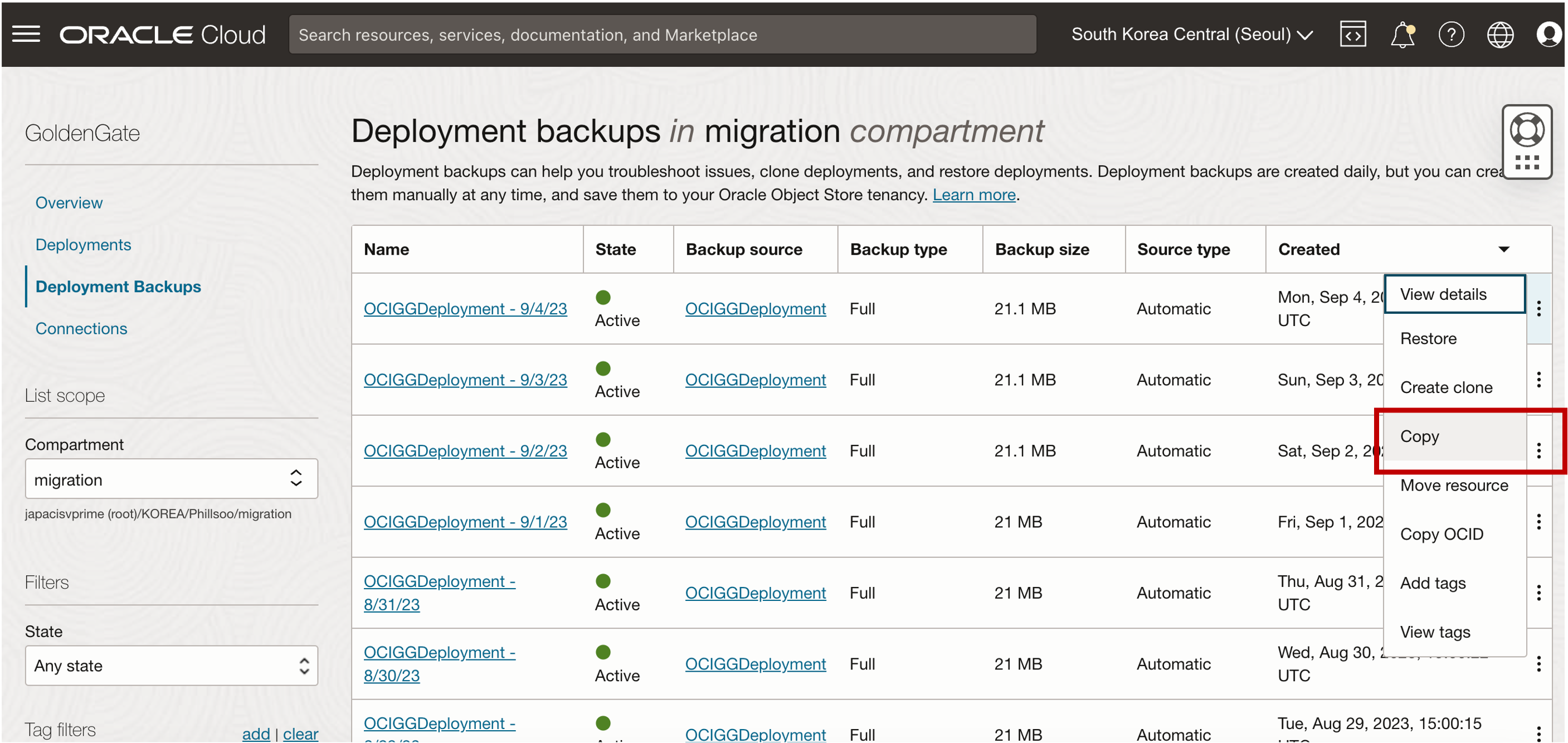The height and width of the screenshot is (743, 1568).
Task: Open backup OCIGGDeployment - 9/2/23
Action: point(465,451)
